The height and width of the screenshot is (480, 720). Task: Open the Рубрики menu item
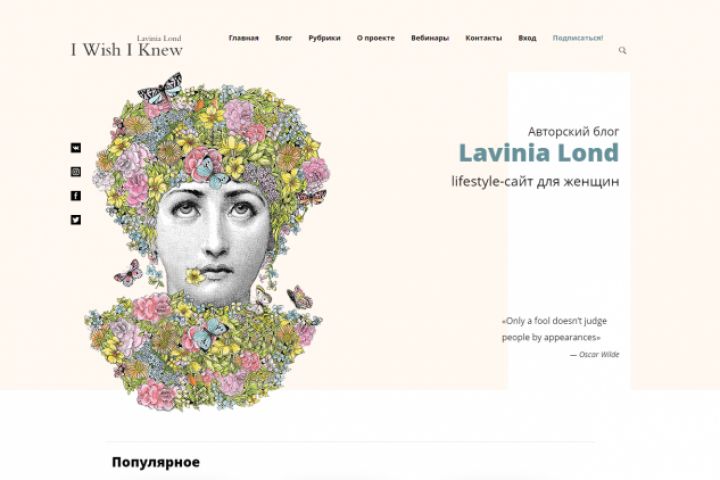tap(324, 38)
